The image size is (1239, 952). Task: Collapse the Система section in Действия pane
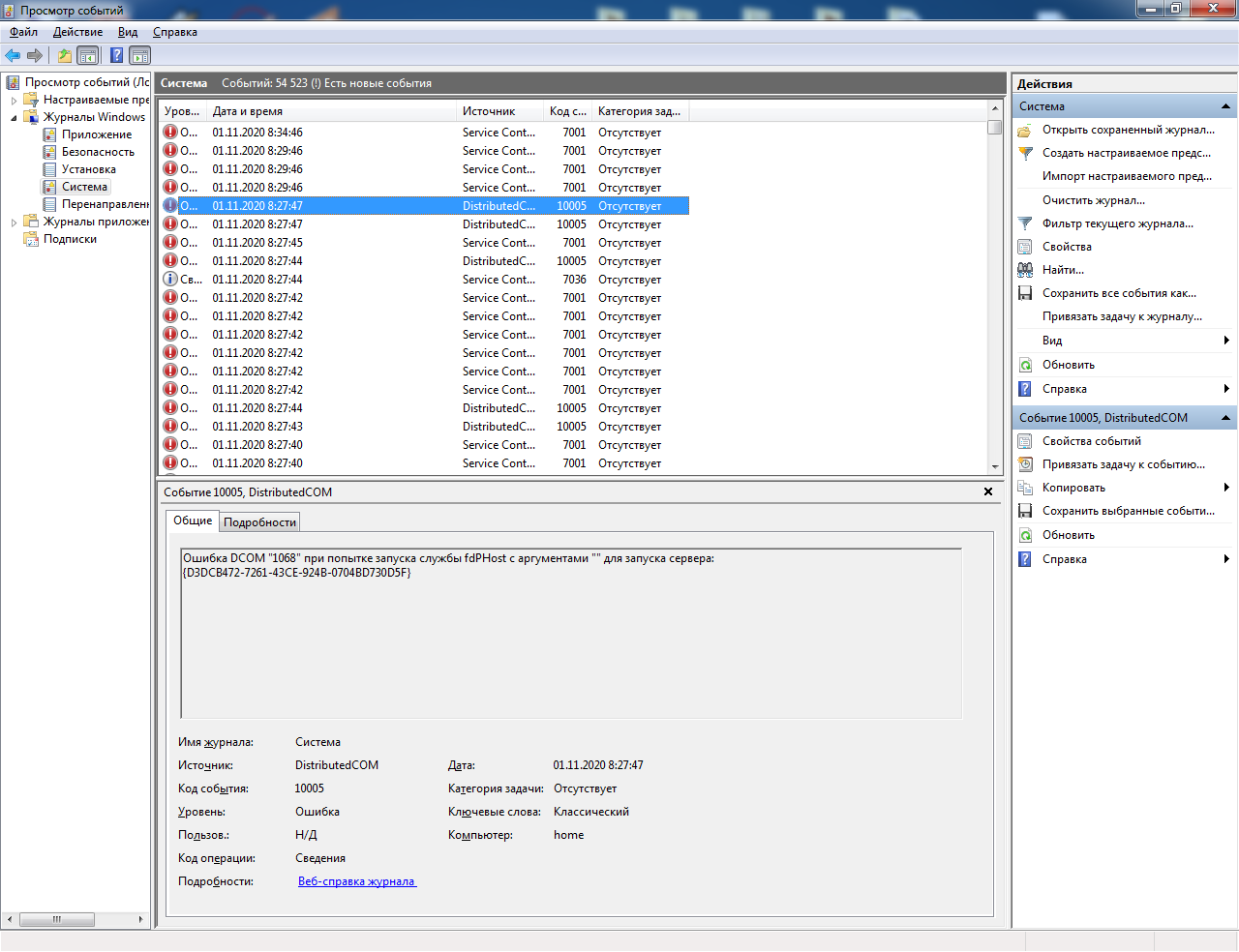[x=1225, y=106]
